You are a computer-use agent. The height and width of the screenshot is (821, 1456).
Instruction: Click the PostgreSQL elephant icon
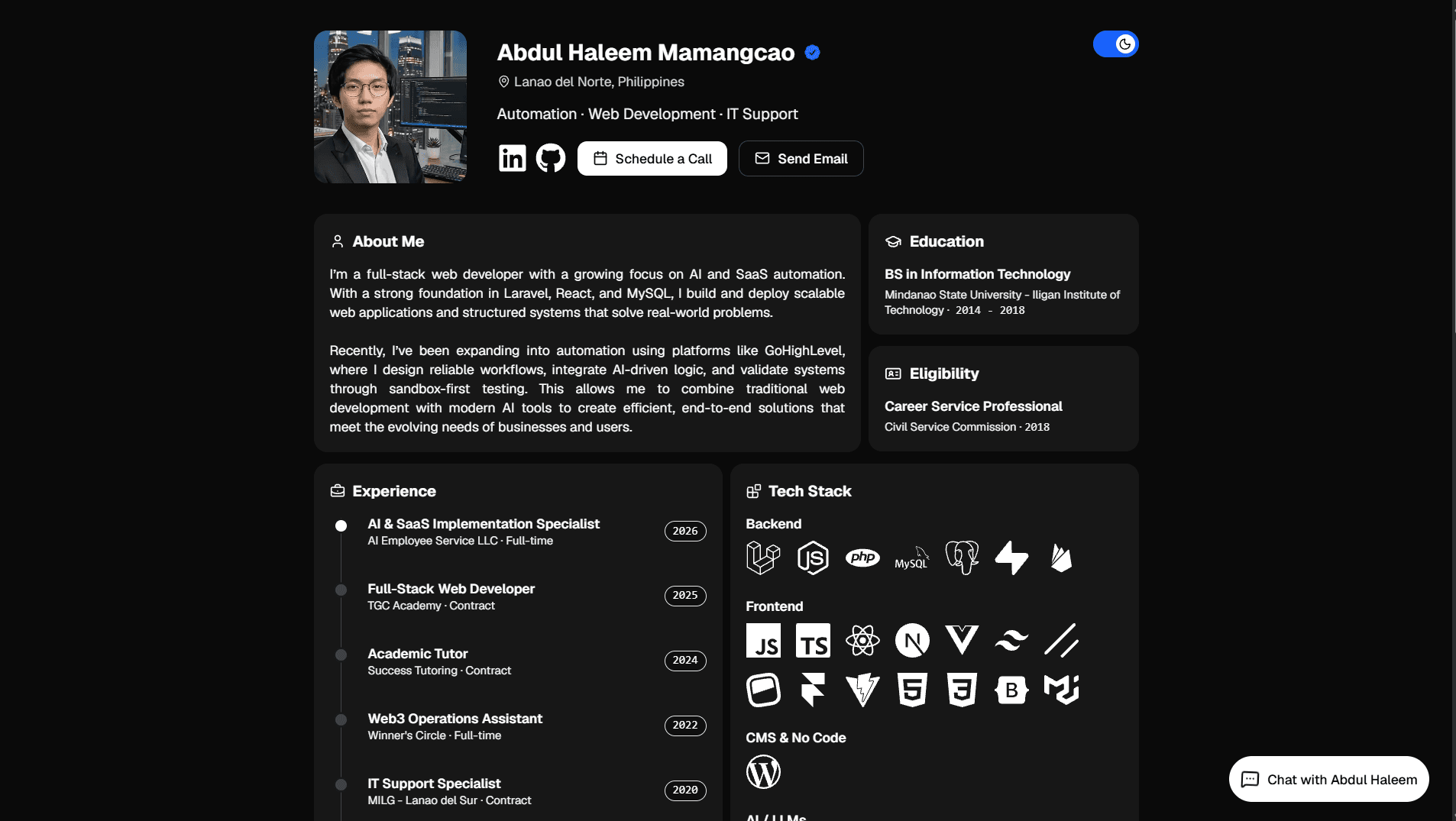[x=962, y=558]
